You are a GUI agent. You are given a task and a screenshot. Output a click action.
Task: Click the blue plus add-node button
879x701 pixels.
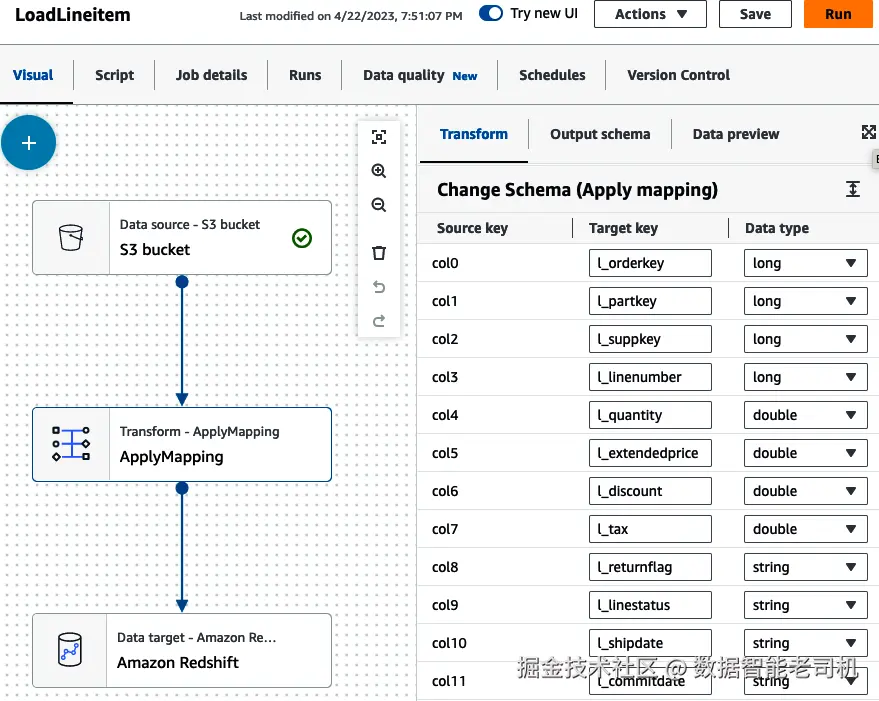29,142
